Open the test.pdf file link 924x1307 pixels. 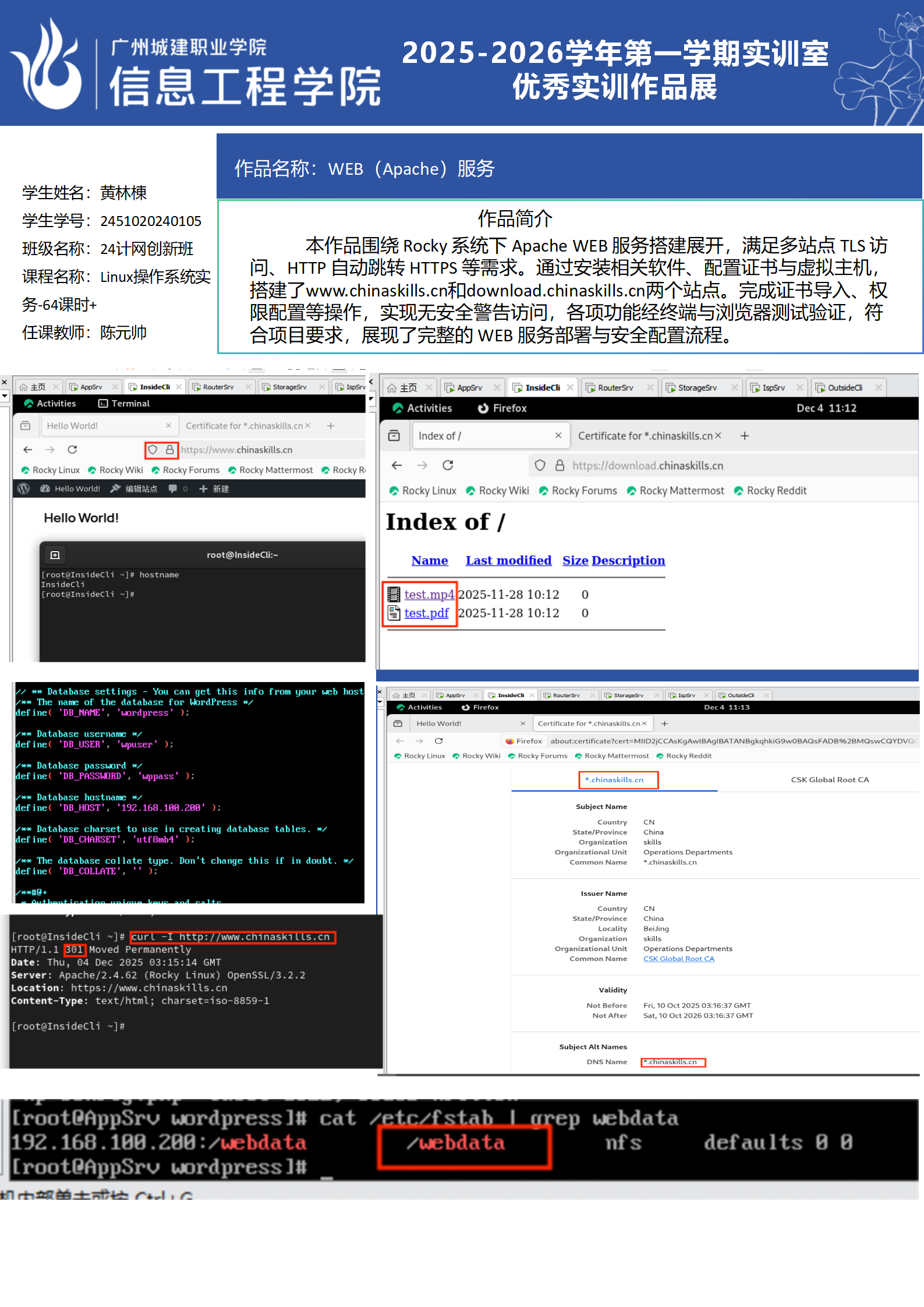coord(426,613)
